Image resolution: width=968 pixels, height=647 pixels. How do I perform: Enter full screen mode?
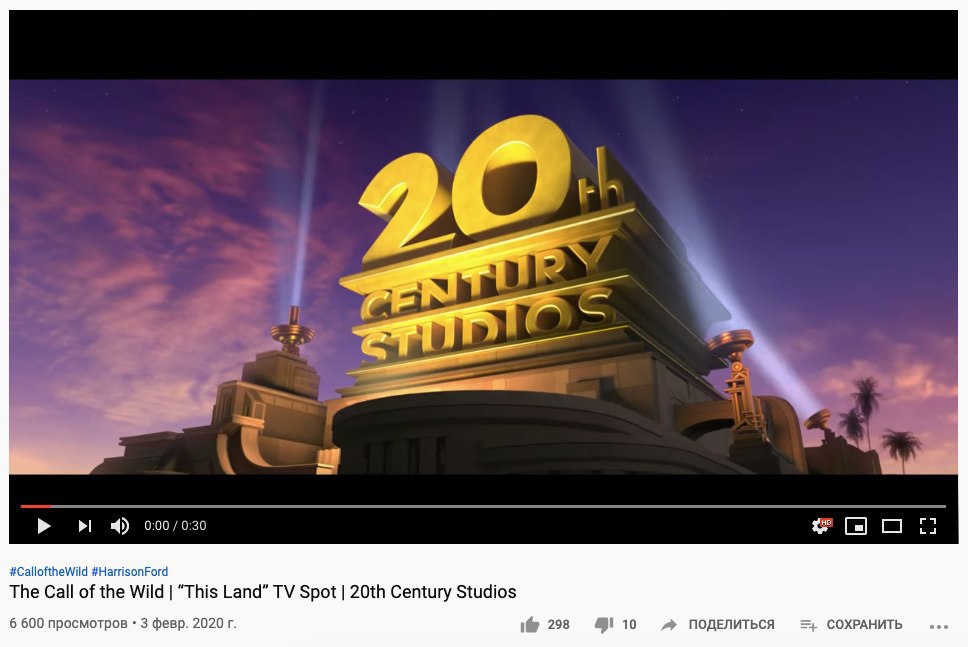tap(928, 526)
